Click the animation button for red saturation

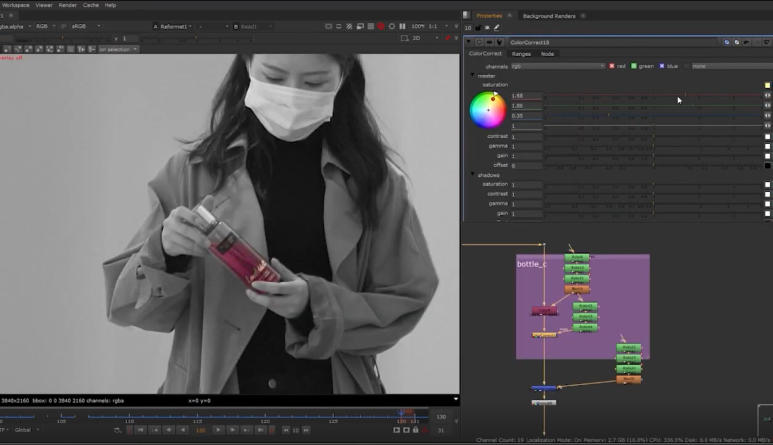[x=767, y=96]
